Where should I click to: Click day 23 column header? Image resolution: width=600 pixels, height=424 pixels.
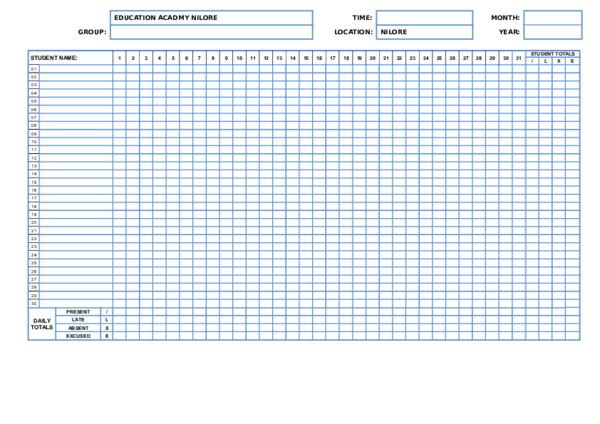(412, 58)
